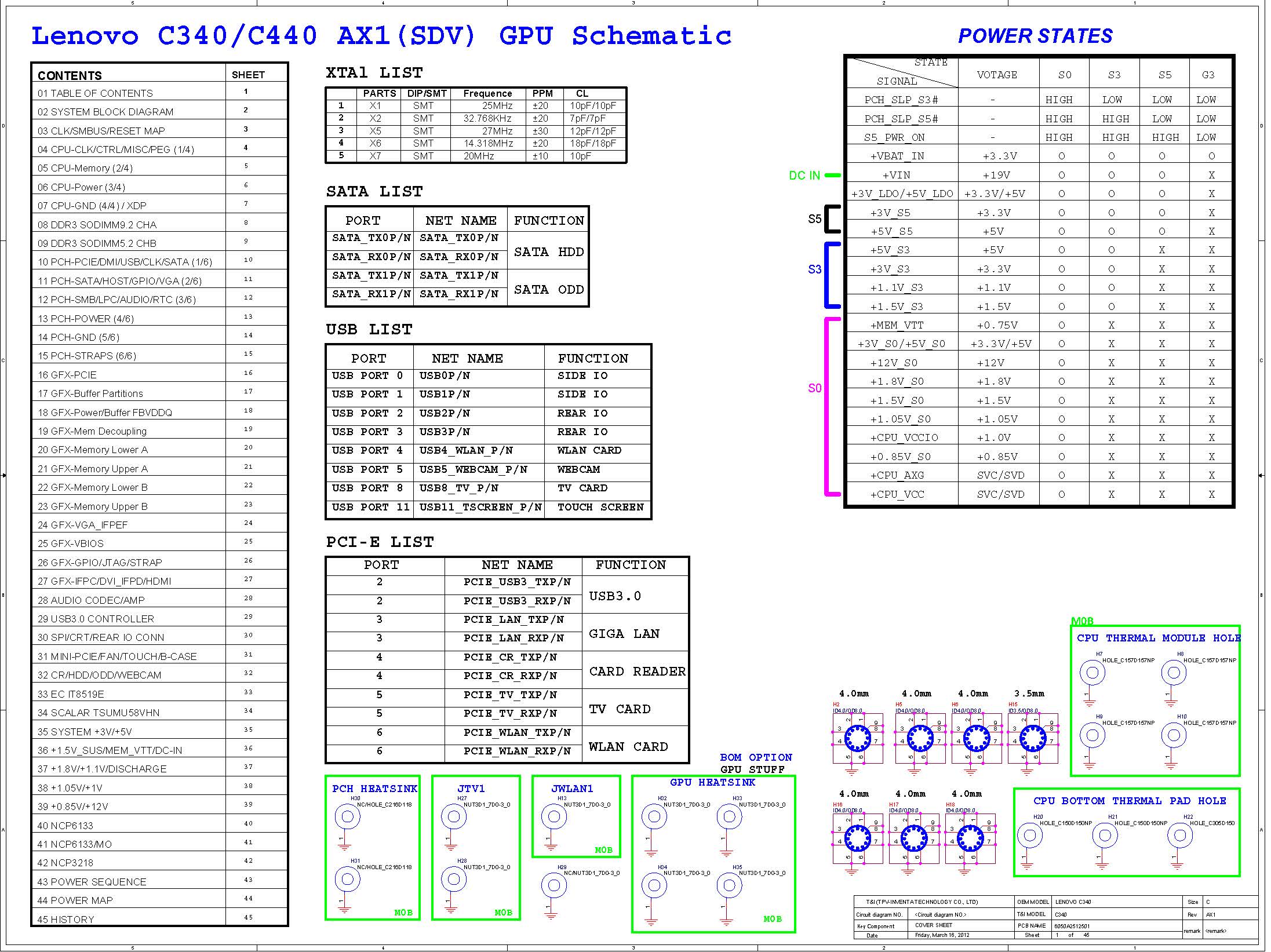Viewport: 1271px width, 952px height.
Task: Select the H5 mounting hole symbol
Action: coord(920,739)
